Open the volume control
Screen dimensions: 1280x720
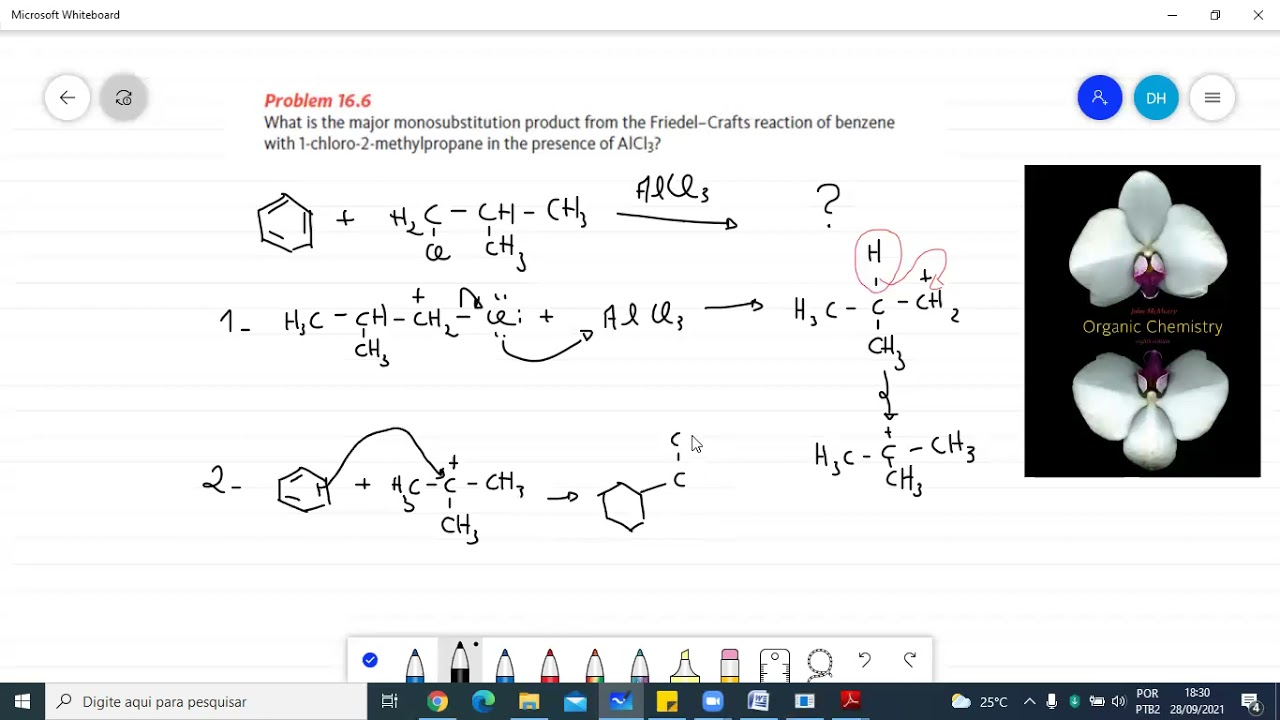[1118, 701]
